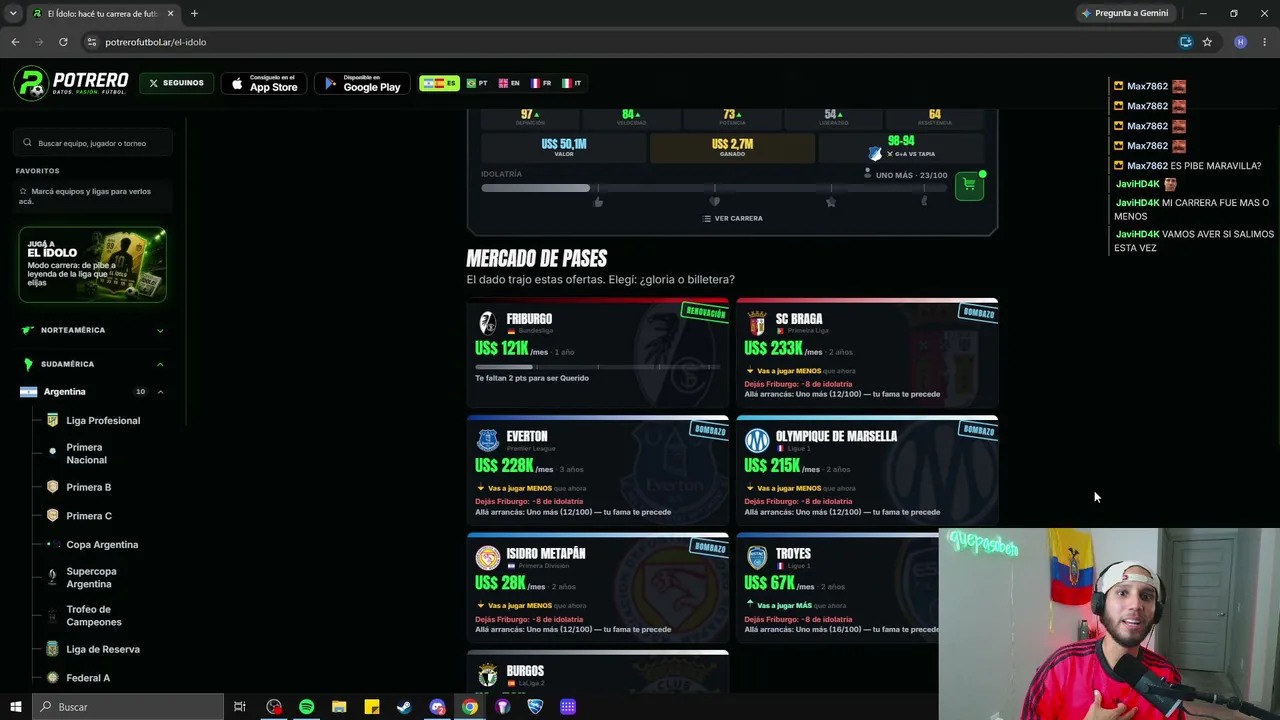Open Steam from the taskbar

tap(404, 707)
